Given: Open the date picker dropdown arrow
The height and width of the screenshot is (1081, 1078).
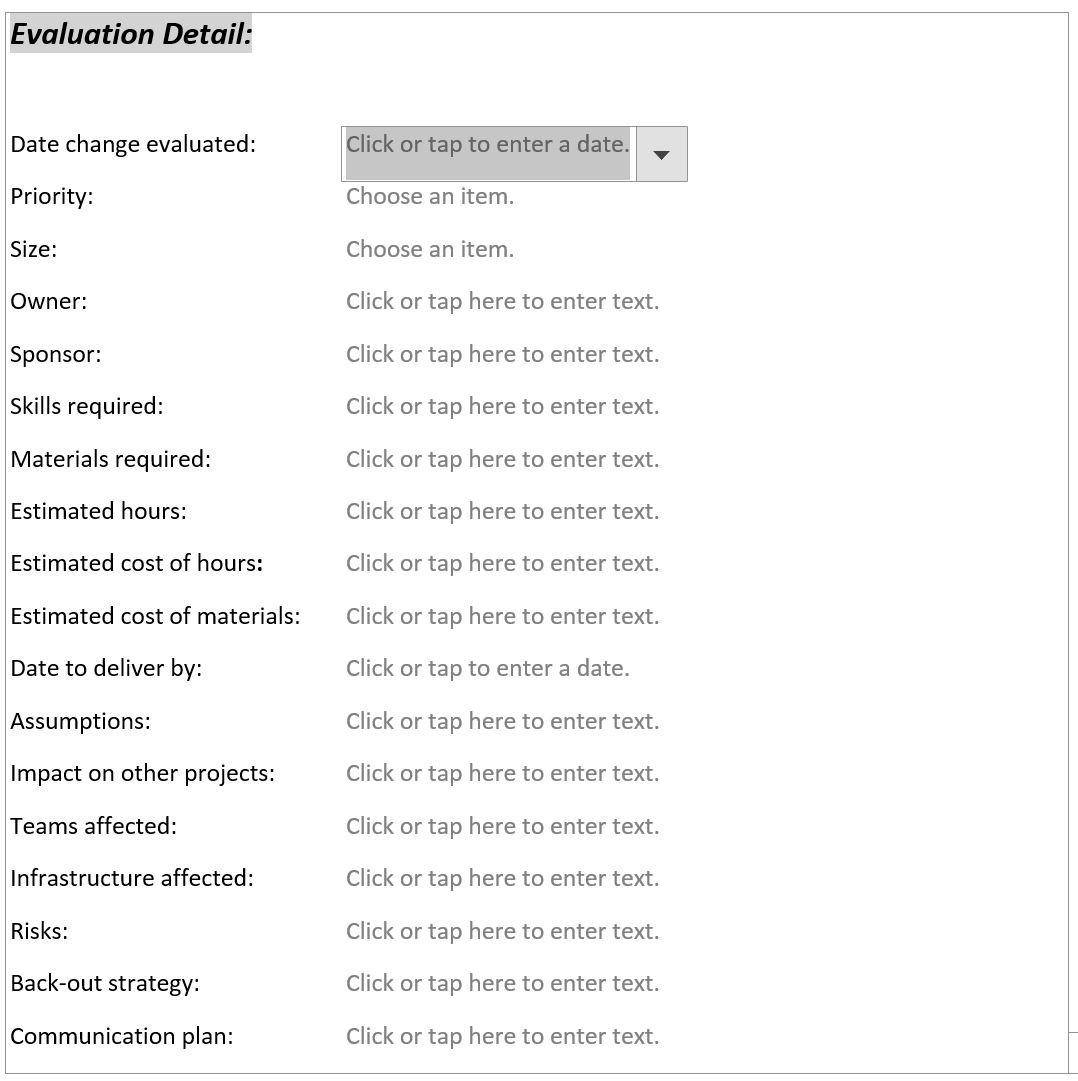Looking at the screenshot, I should tap(661, 154).
